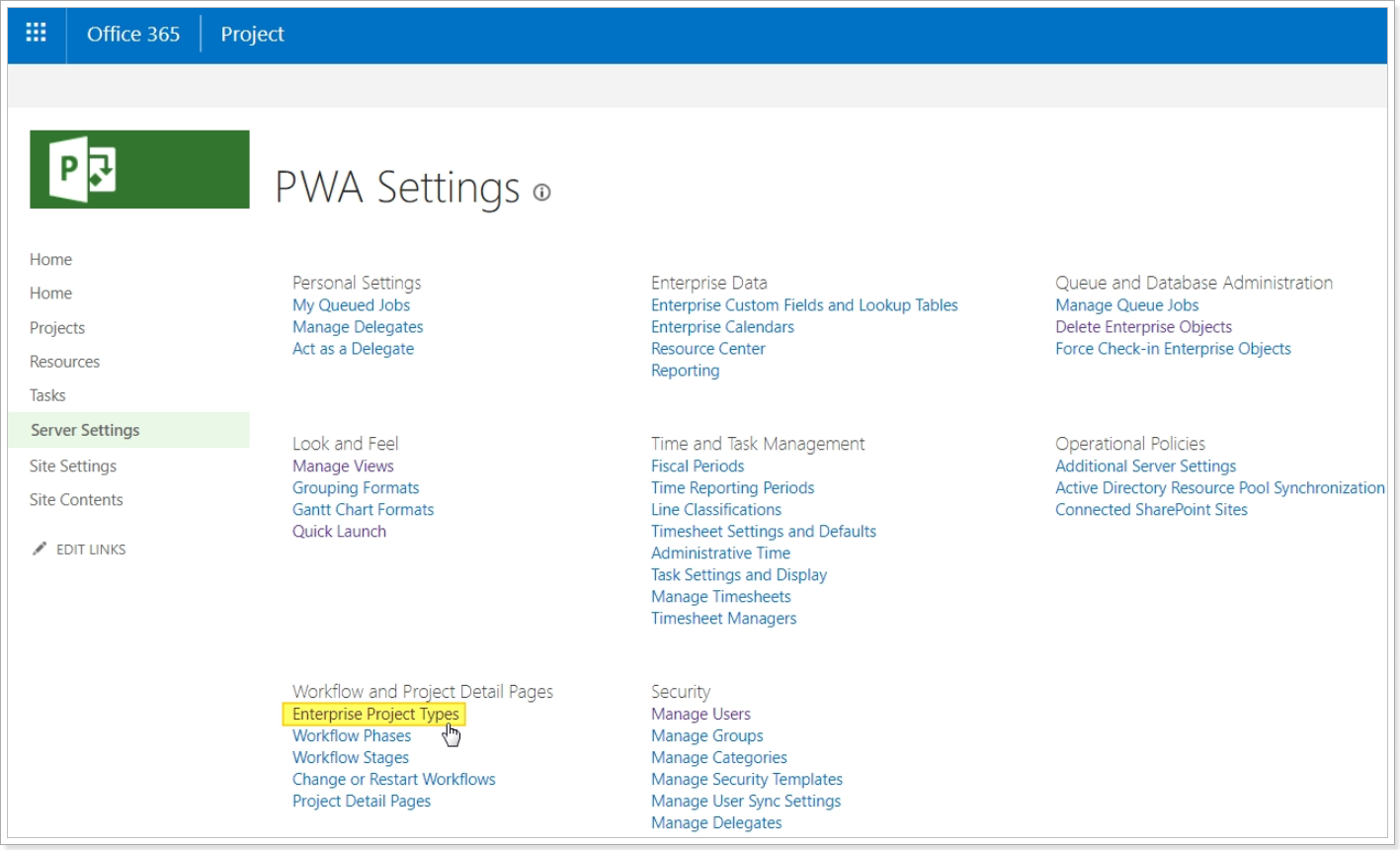
Task: Open Quick Launch settings
Action: click(339, 532)
